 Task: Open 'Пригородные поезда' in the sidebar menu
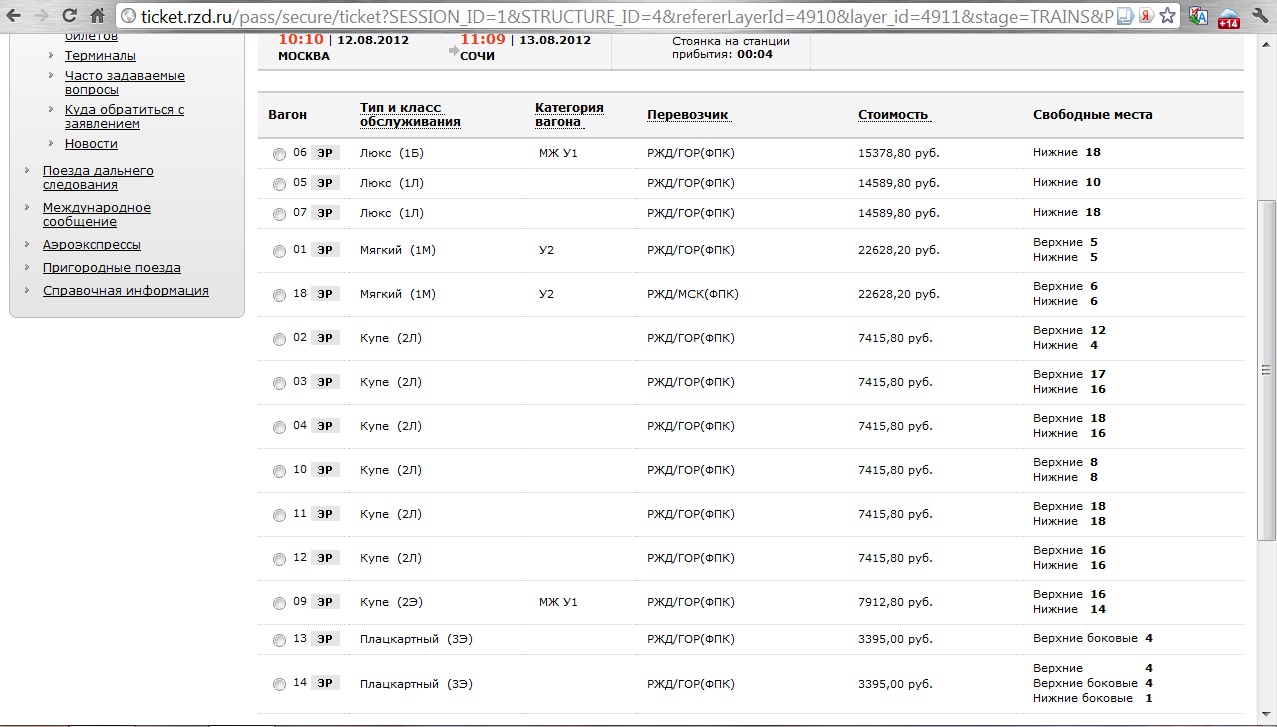(x=111, y=267)
